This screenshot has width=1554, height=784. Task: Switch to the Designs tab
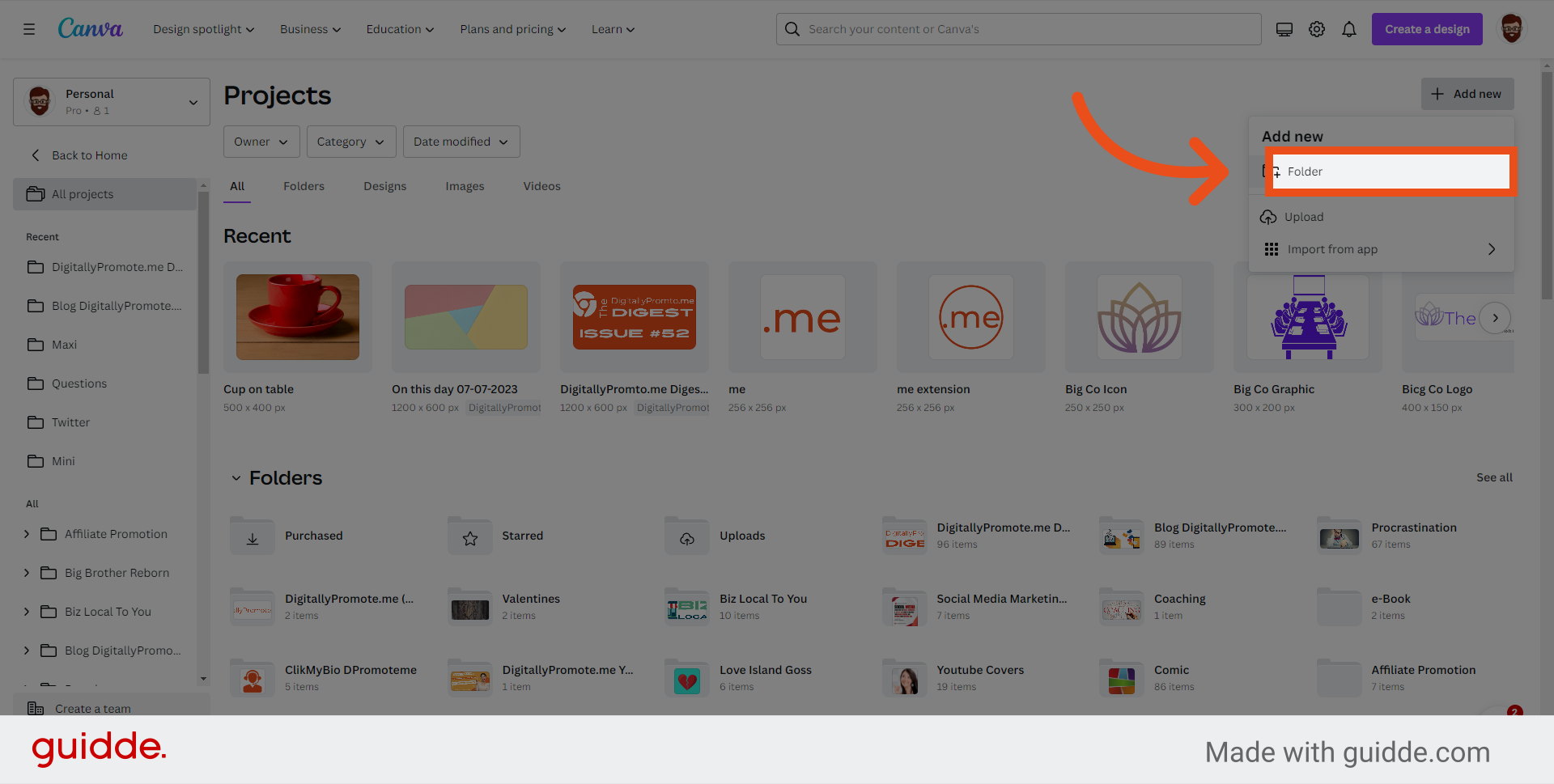pyautogui.click(x=385, y=186)
